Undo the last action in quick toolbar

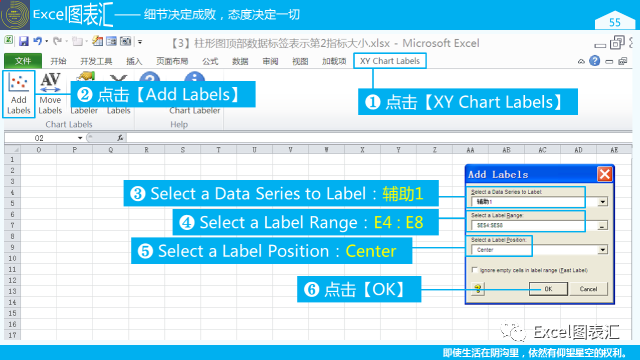coord(38,41)
